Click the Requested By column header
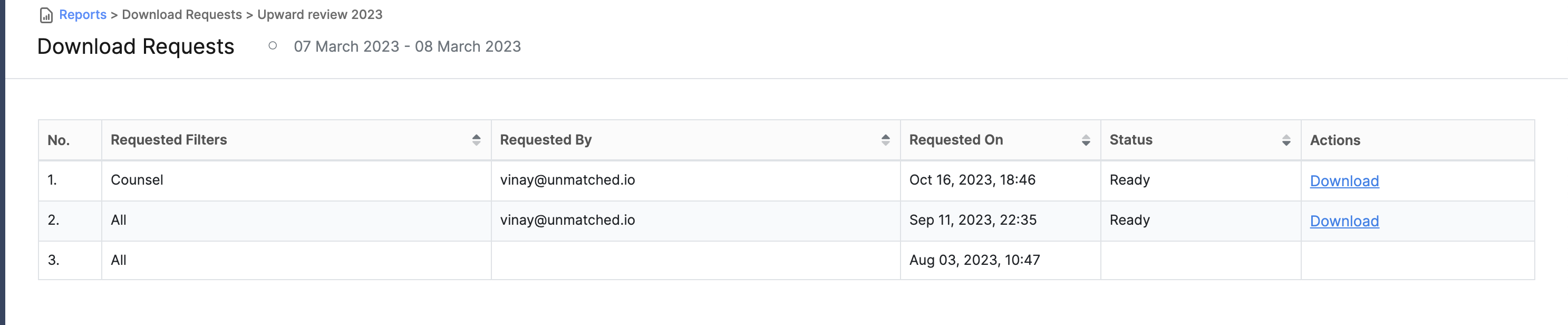Viewport: 1568px width, 325px height. [545, 140]
